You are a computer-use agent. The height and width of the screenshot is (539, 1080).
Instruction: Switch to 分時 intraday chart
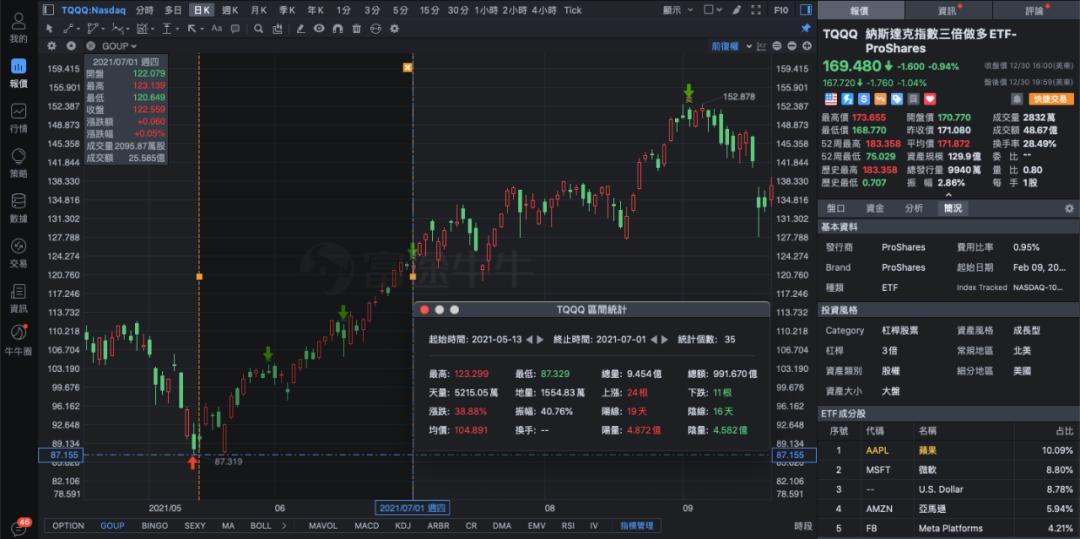(145, 10)
